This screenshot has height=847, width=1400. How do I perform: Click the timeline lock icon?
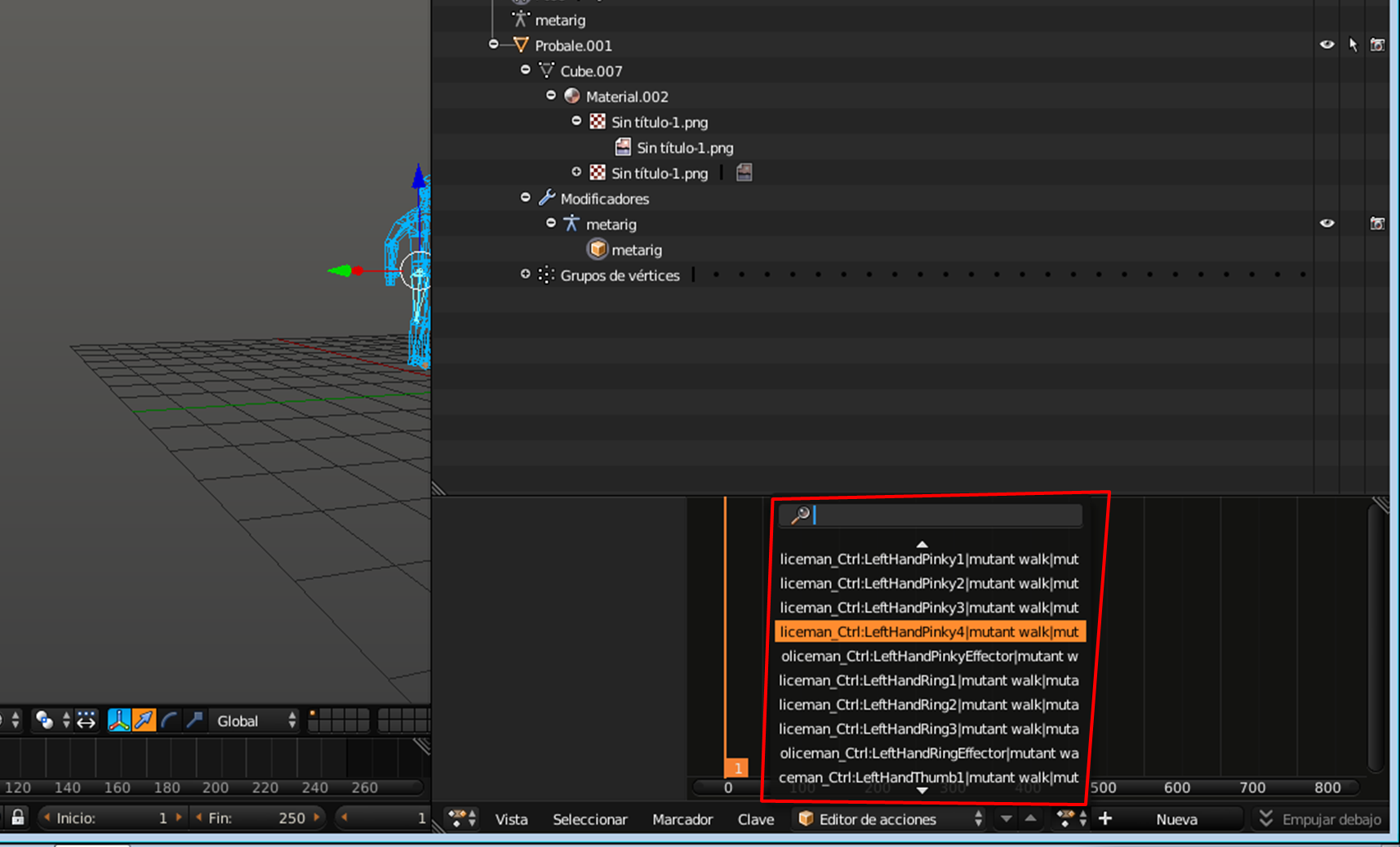pos(17,817)
